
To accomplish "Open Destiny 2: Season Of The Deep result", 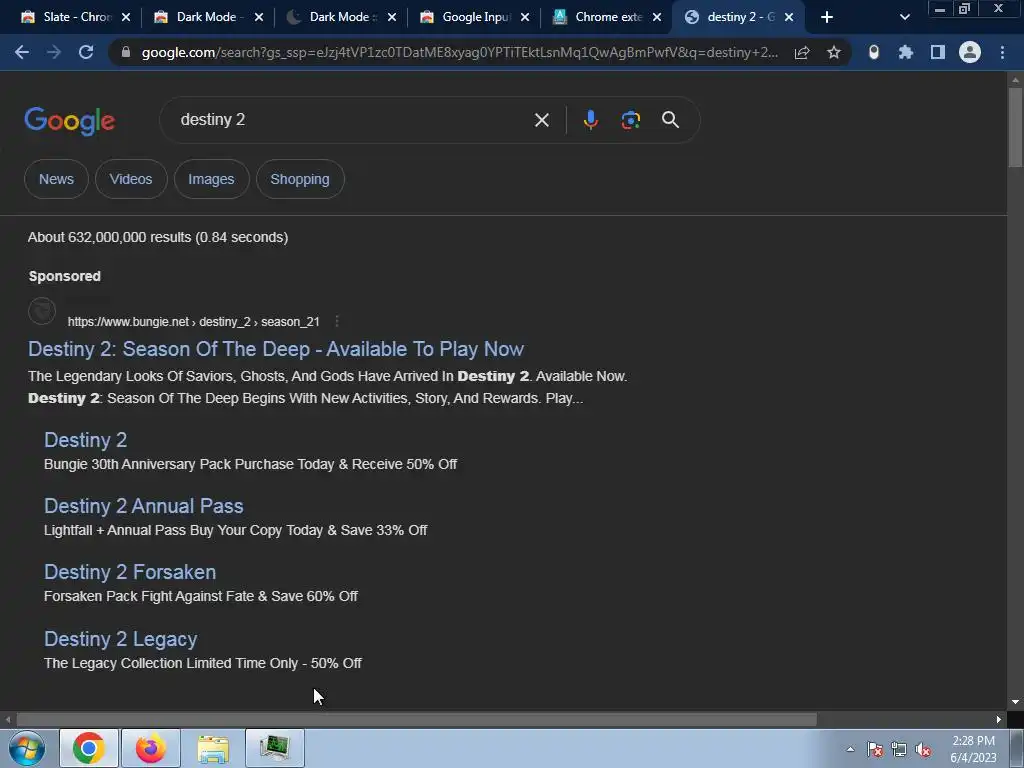I will [276, 349].
